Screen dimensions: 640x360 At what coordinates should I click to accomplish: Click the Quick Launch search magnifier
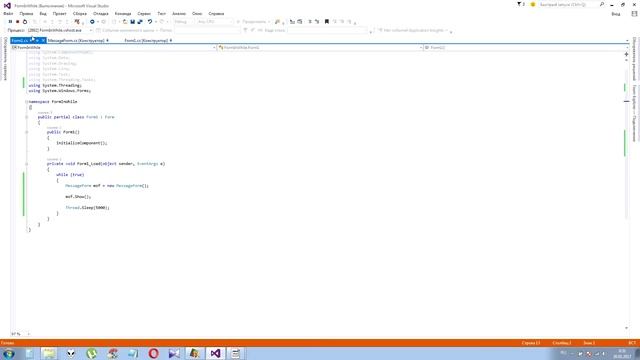(x=602, y=4)
